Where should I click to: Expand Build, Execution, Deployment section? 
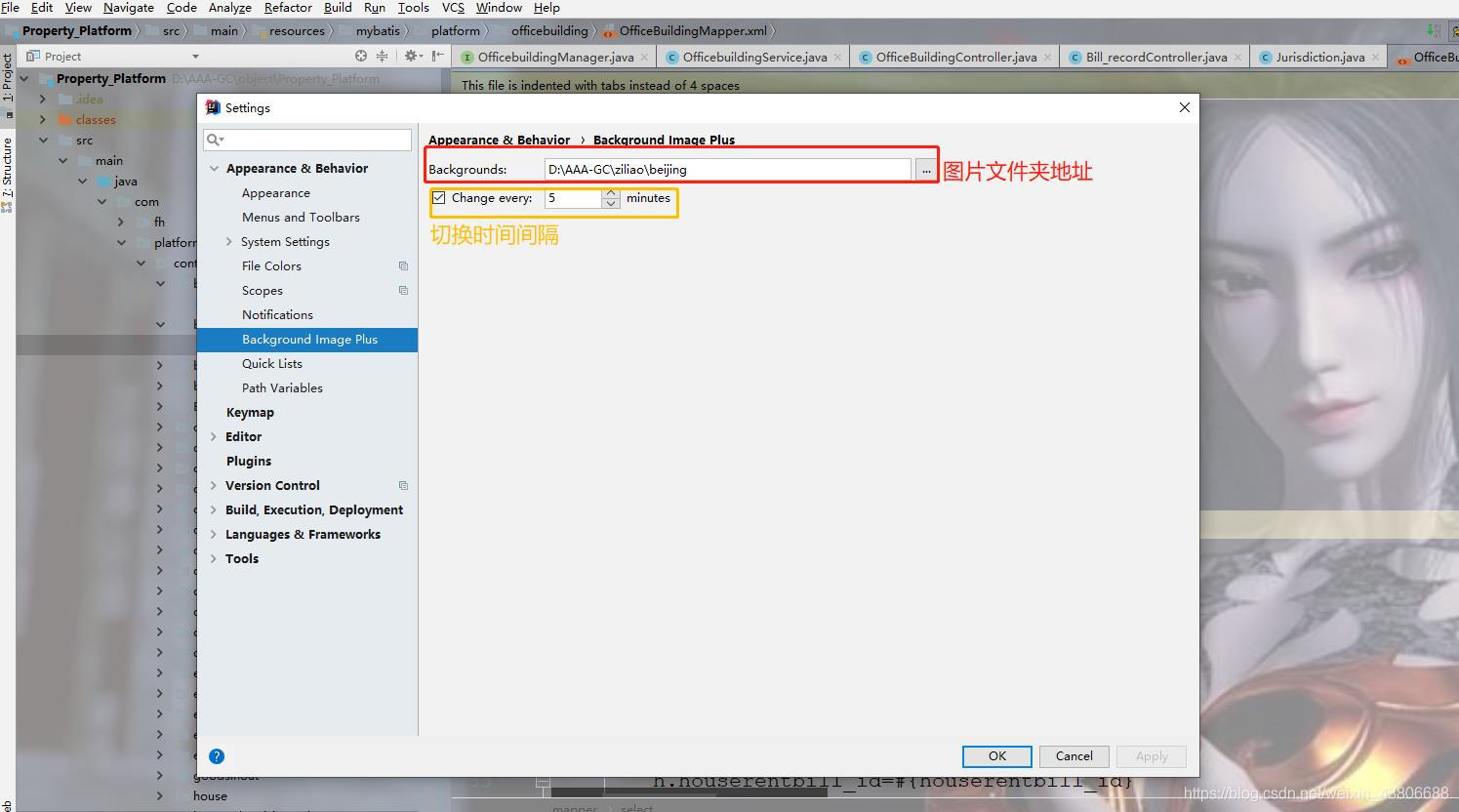click(214, 510)
